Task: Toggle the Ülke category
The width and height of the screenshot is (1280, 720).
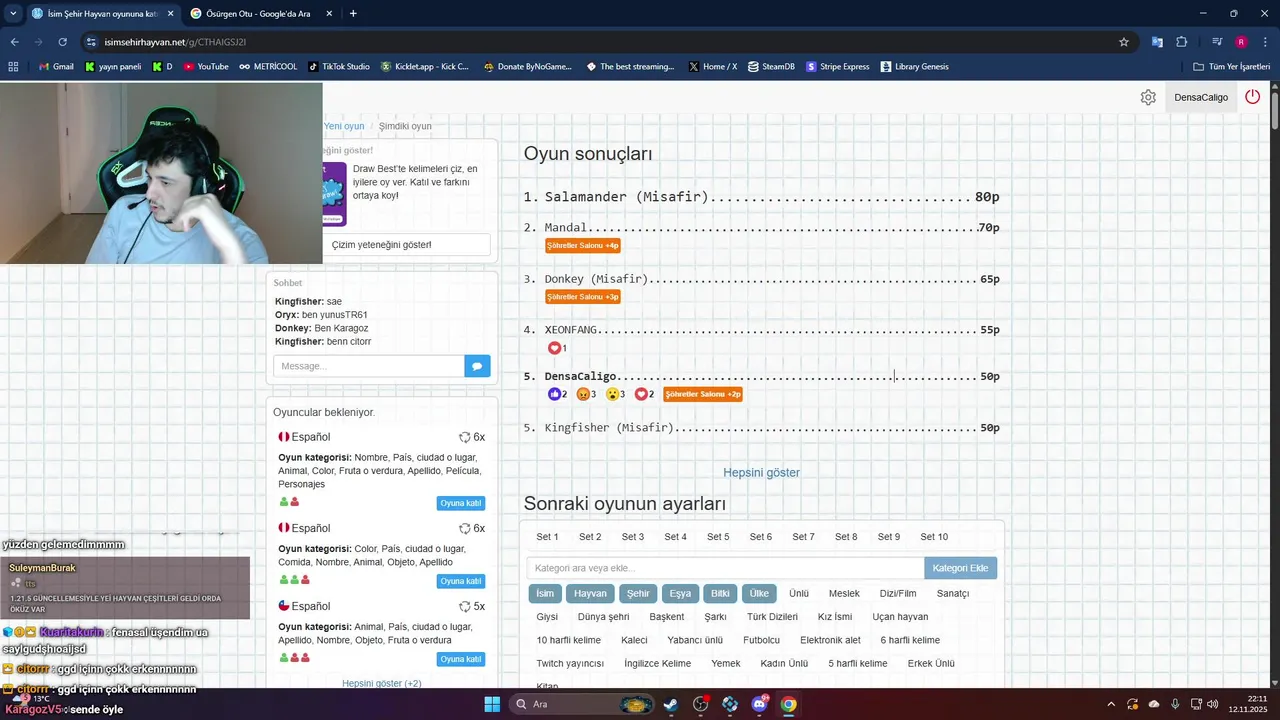Action: [759, 593]
